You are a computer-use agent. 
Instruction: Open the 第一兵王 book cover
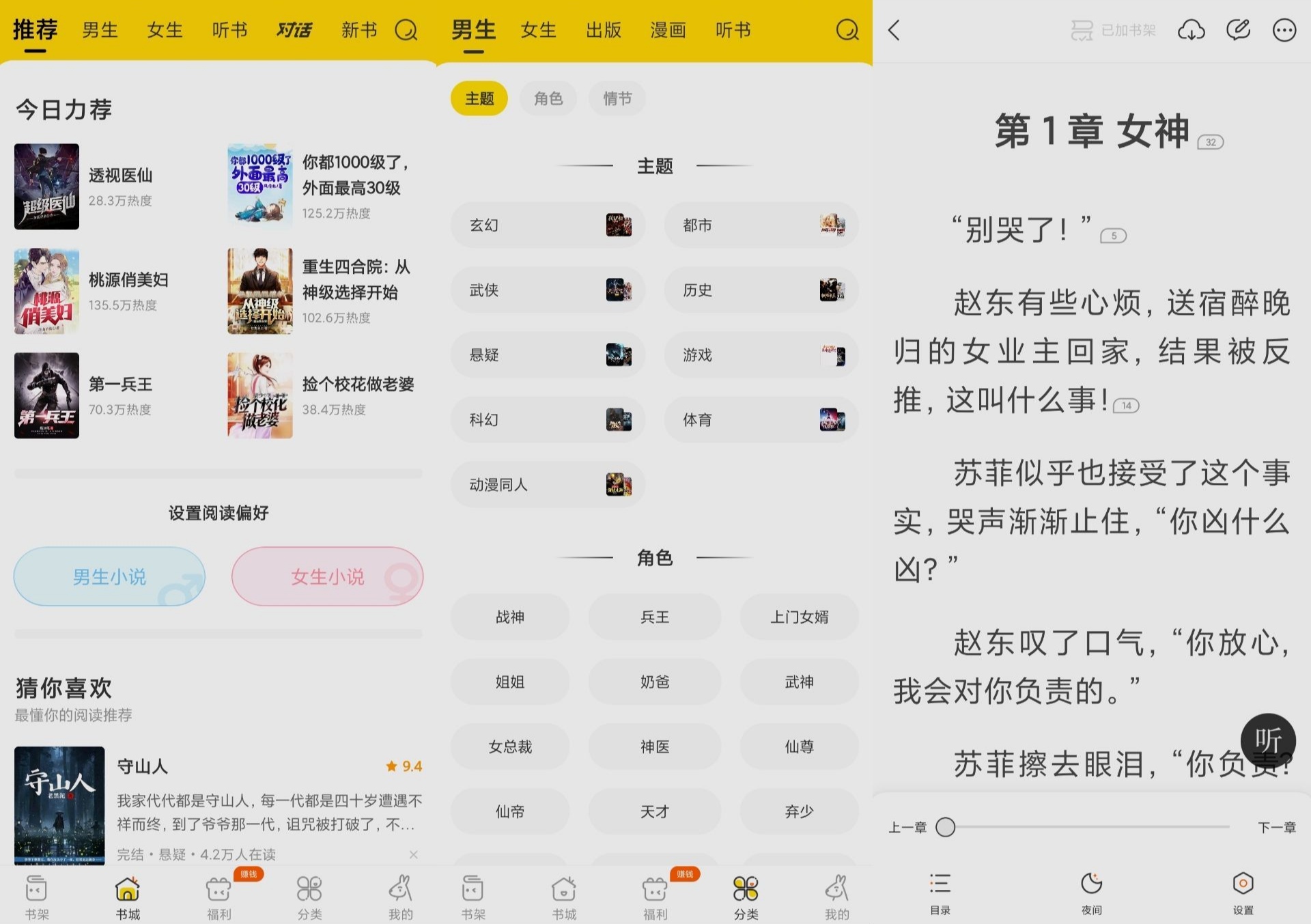coord(46,395)
